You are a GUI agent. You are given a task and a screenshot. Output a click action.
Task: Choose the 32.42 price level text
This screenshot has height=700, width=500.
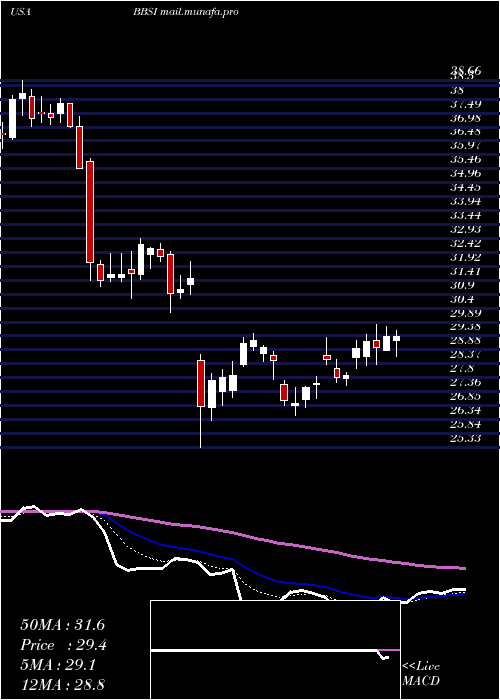[x=466, y=243]
